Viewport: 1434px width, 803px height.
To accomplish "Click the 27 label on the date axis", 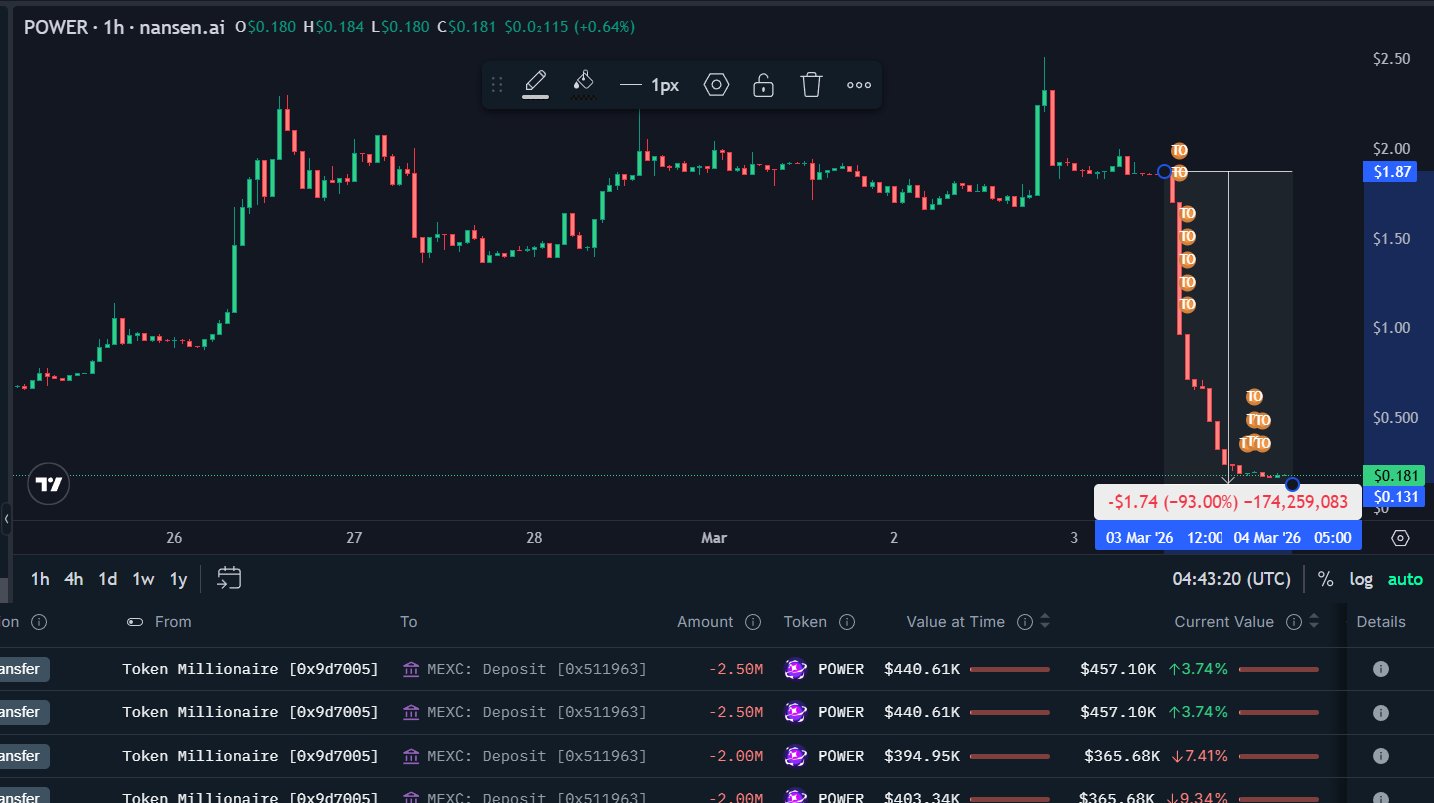I will click(x=354, y=538).
